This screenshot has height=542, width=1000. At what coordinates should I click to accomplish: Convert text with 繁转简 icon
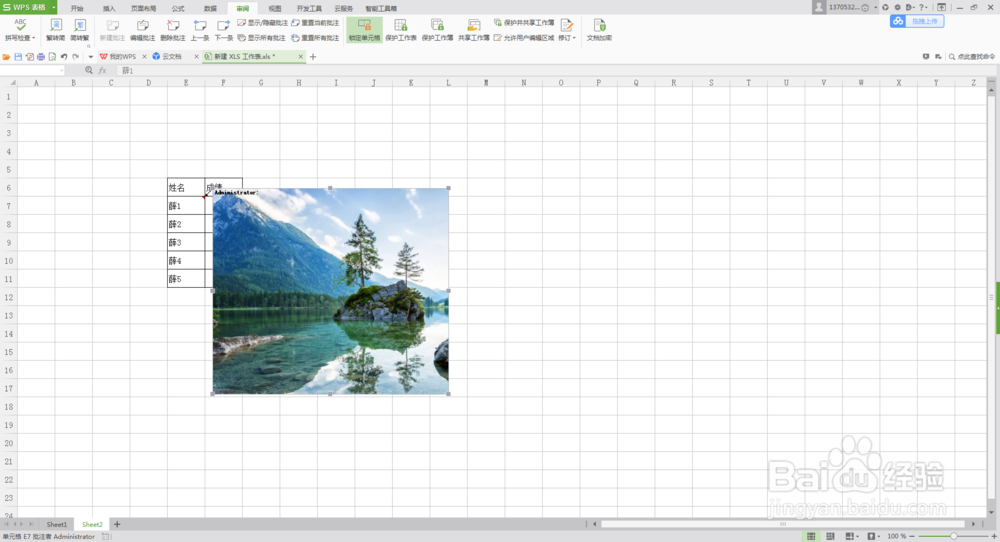click(55, 30)
